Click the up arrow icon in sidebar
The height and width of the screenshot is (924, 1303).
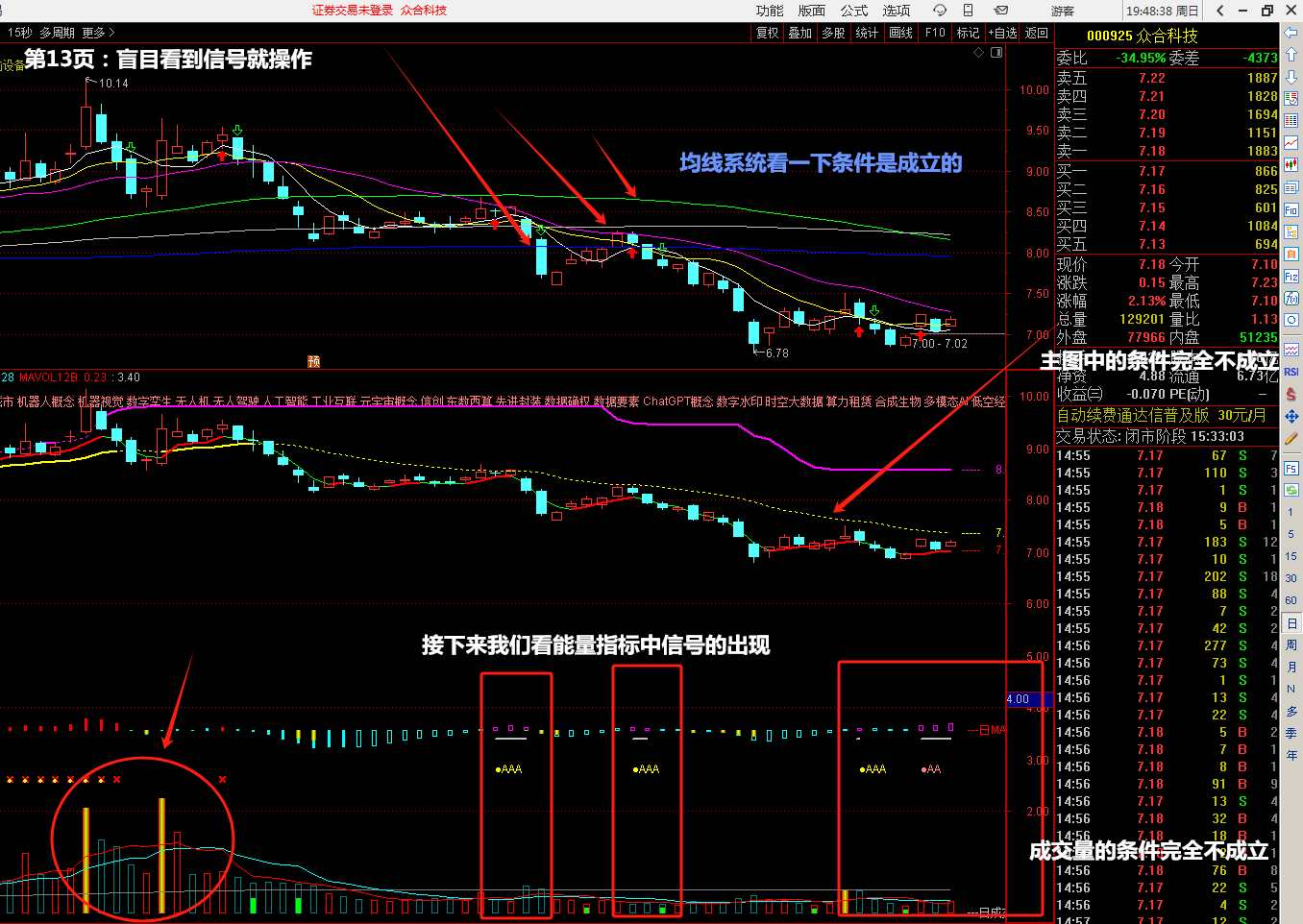point(1291,55)
